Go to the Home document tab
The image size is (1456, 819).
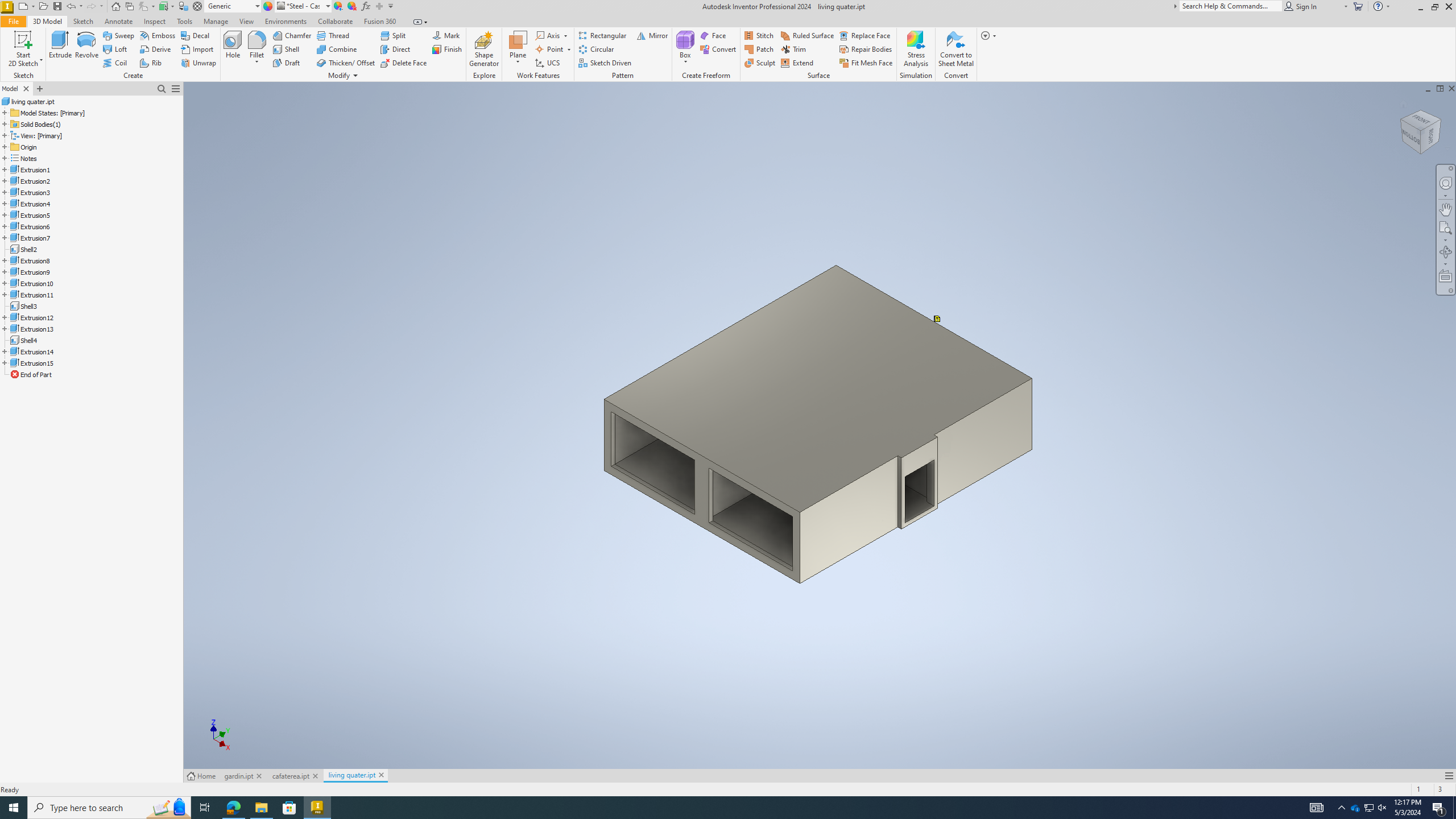pyautogui.click(x=201, y=776)
